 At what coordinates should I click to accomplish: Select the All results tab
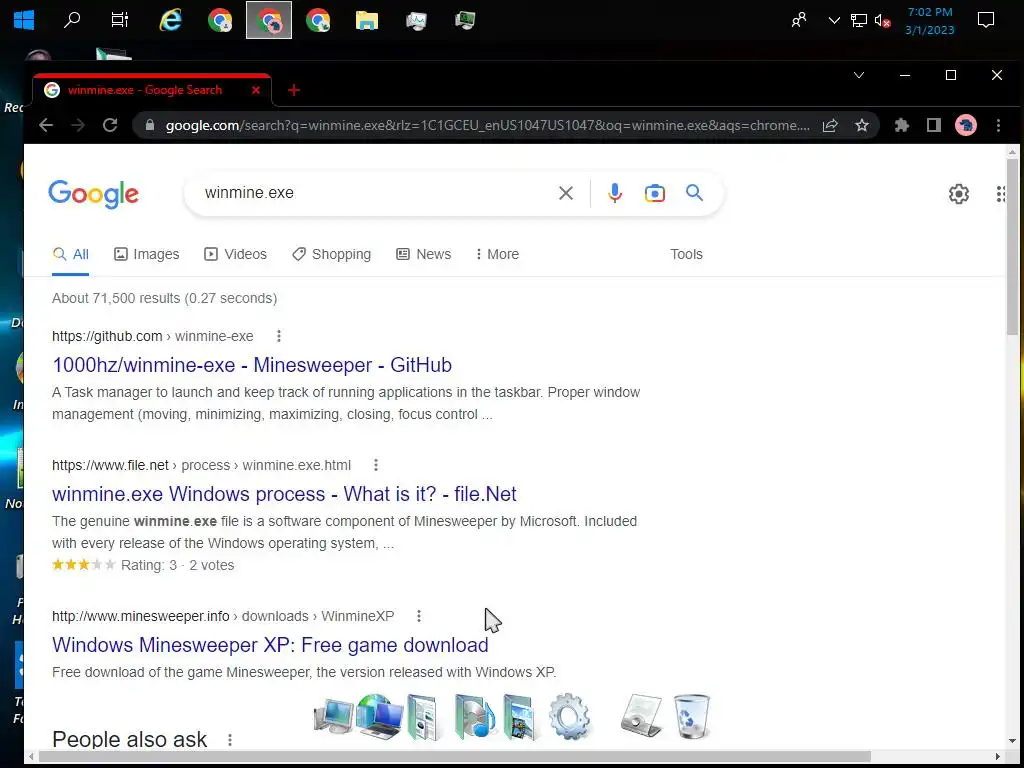(x=71, y=254)
